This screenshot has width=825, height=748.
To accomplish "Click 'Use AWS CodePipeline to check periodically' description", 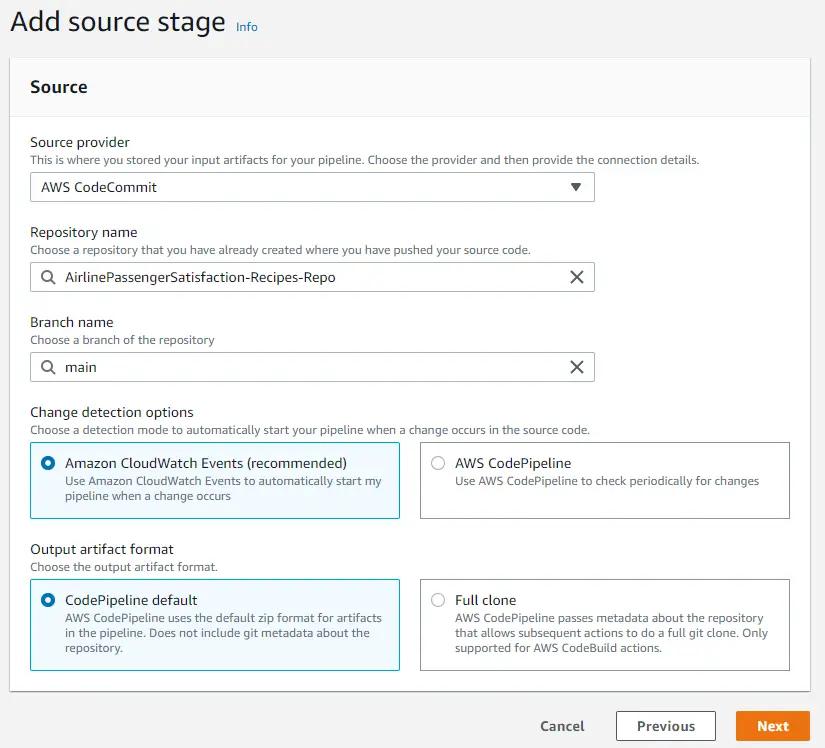I will click(607, 481).
